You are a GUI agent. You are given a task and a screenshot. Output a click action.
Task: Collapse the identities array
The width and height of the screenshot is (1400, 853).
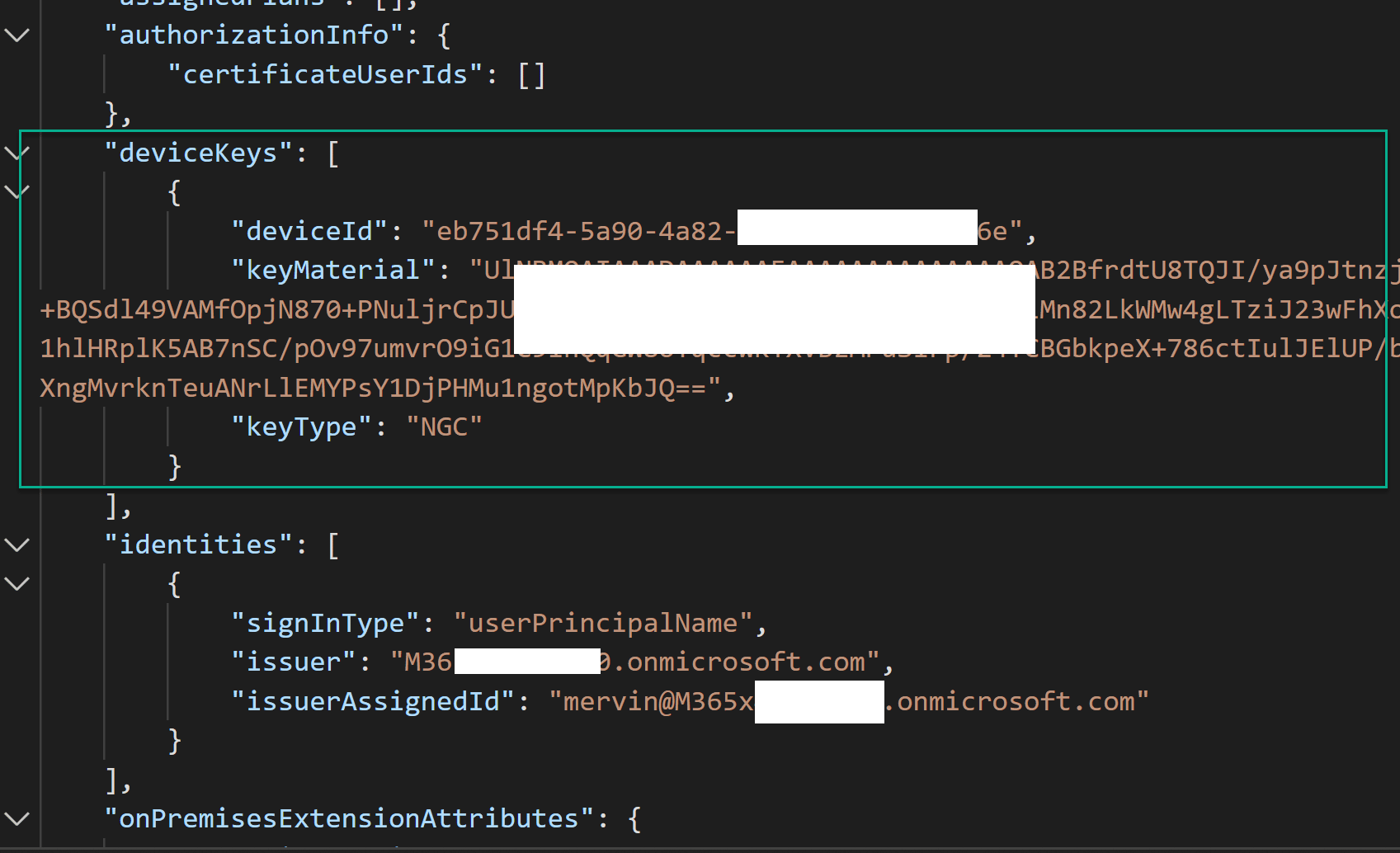(x=15, y=544)
